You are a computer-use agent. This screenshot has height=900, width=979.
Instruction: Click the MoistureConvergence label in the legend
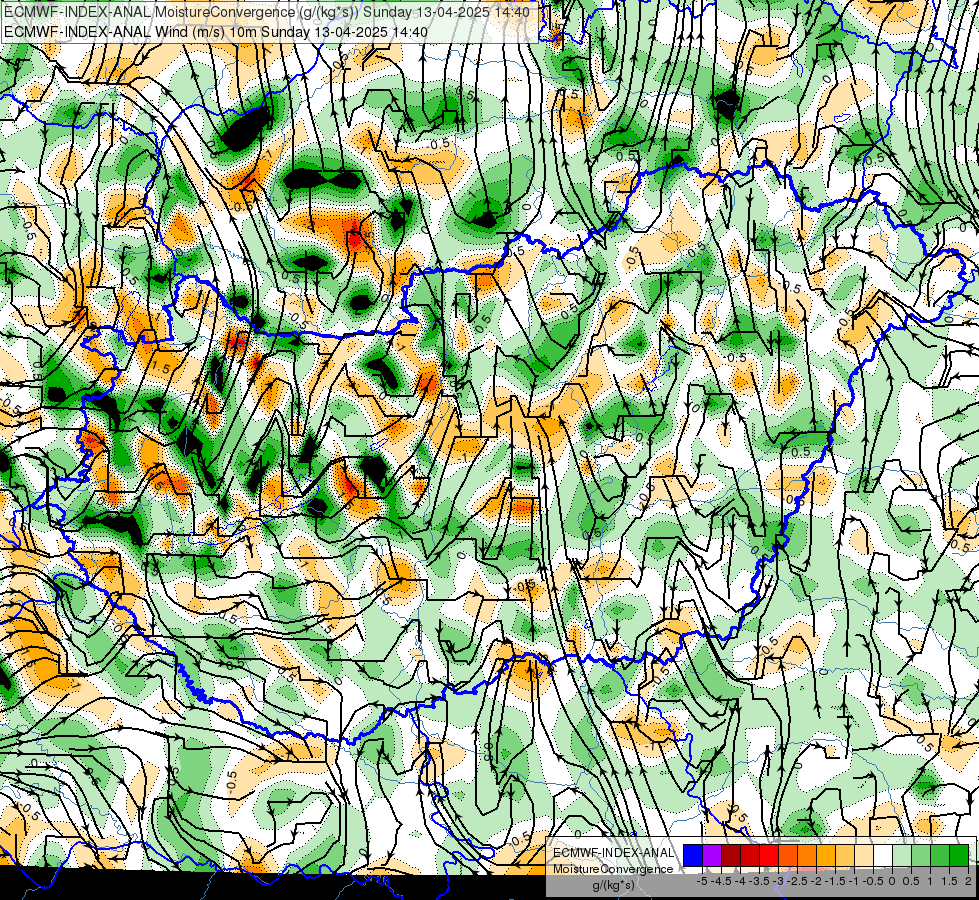pos(613,869)
